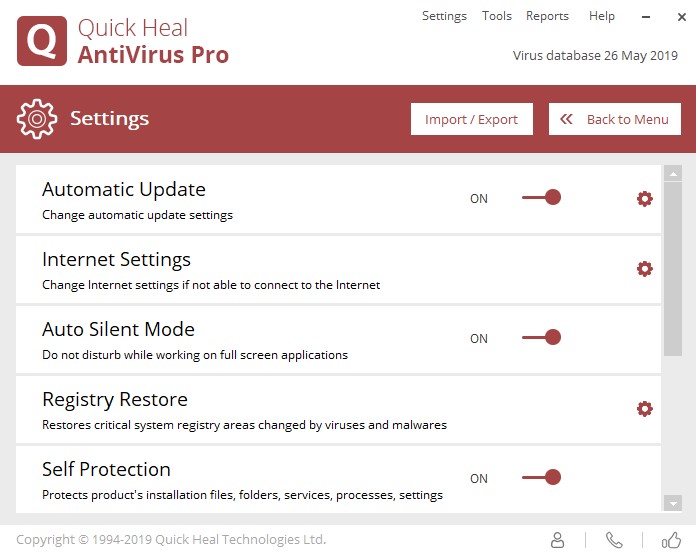Click Import / Export button
This screenshot has height=553, width=696.
[x=471, y=120]
